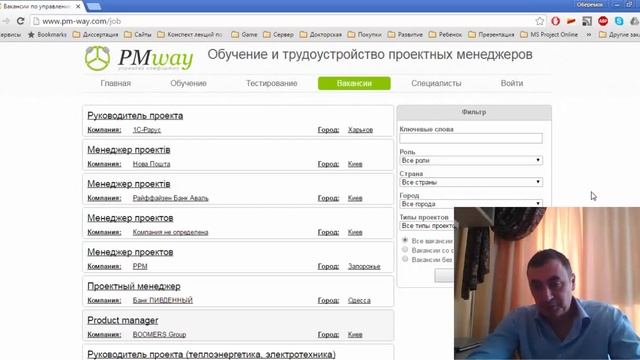Open the Тестирование menu item
Image resolution: width=640 pixels, height=360 pixels.
coord(271,83)
